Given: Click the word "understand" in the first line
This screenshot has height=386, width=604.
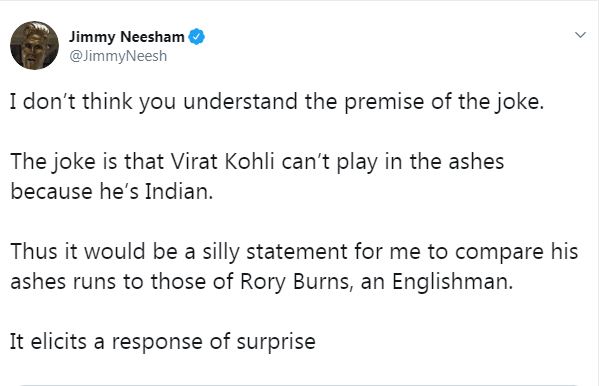Looking at the screenshot, I should (241, 102).
